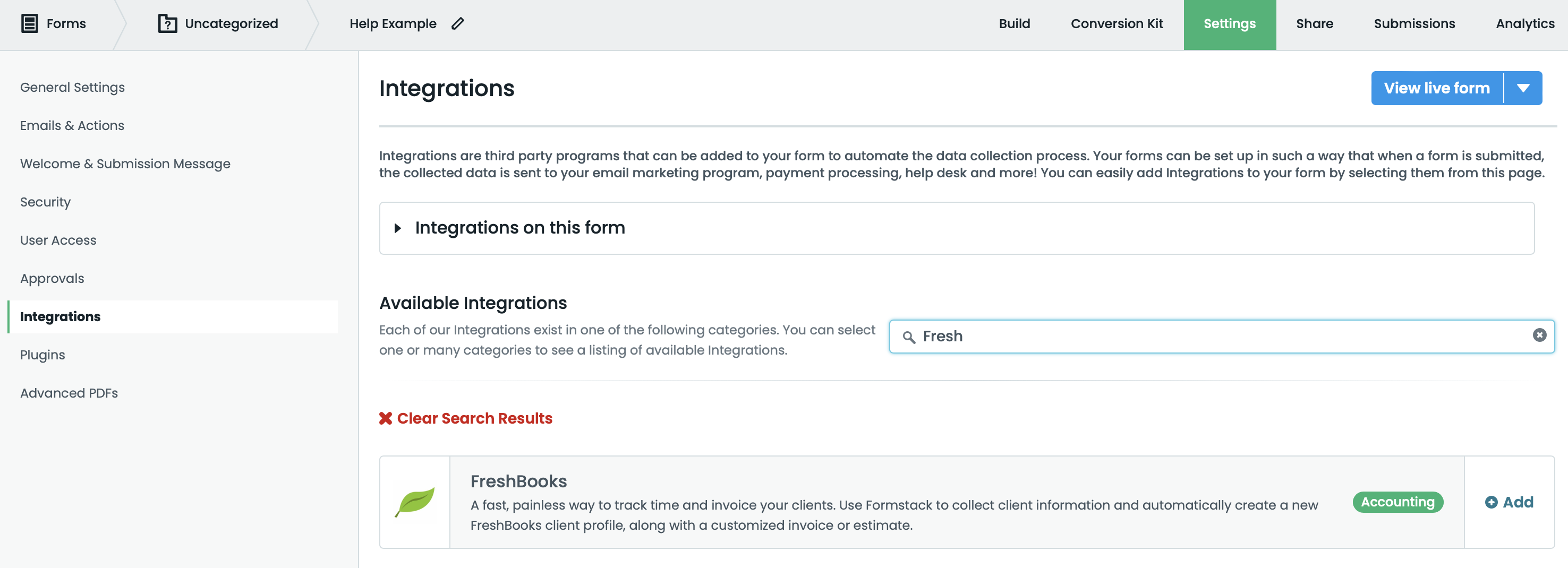This screenshot has width=1568, height=568.
Task: Open the Analytics tab
Action: [x=1525, y=24]
